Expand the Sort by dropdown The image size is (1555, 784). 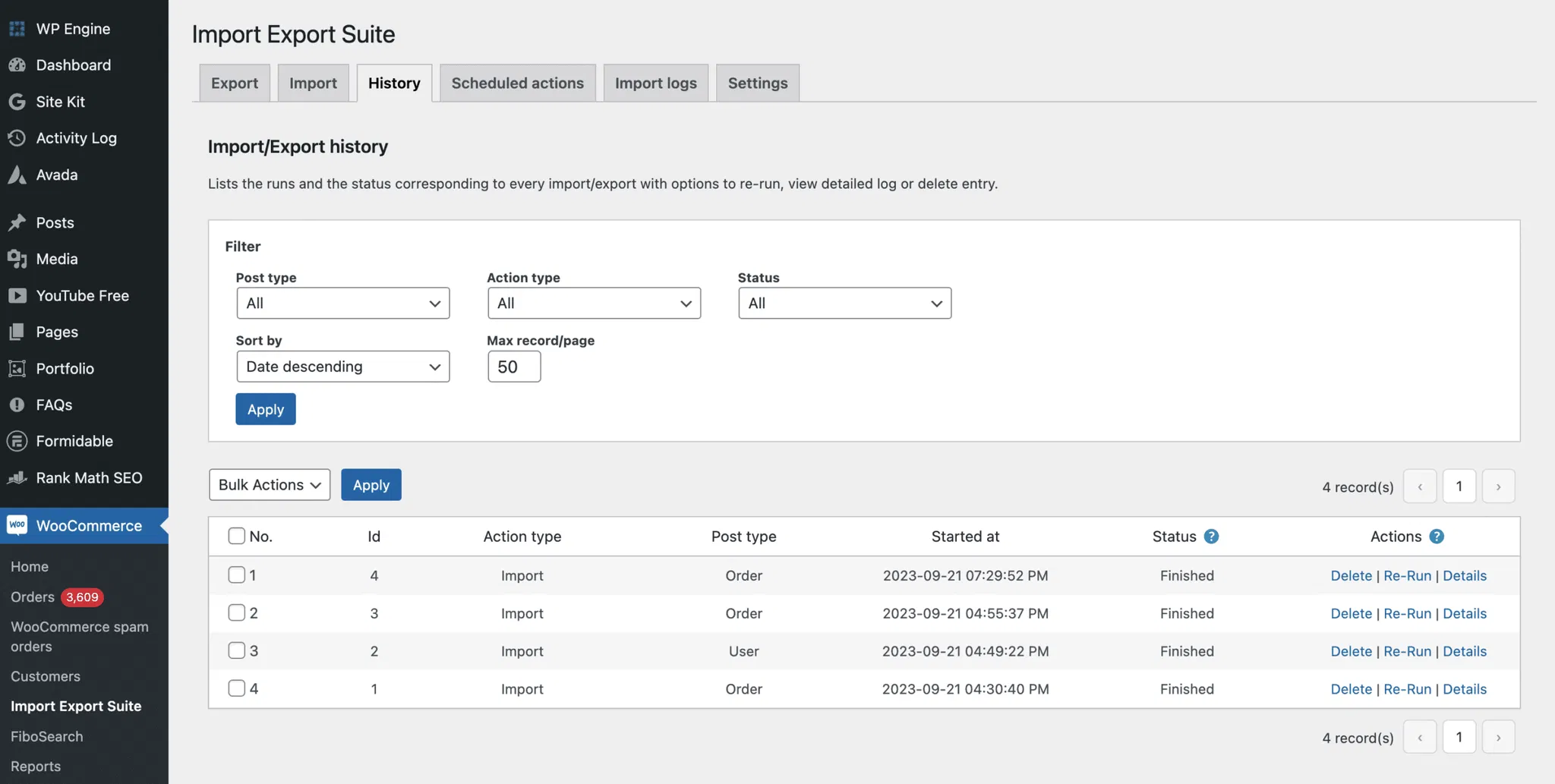click(342, 367)
